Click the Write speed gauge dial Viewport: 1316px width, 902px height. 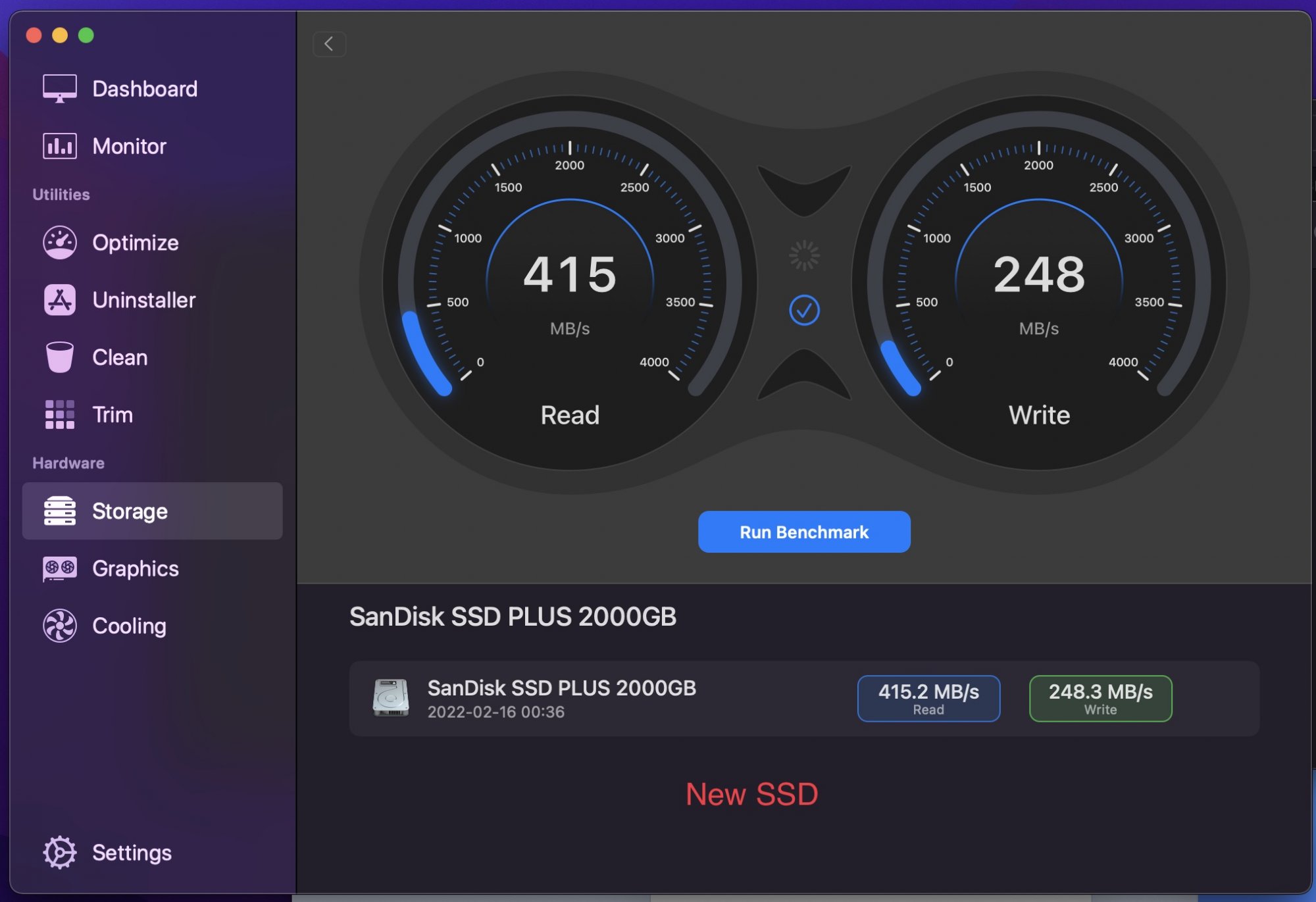[x=1038, y=283]
